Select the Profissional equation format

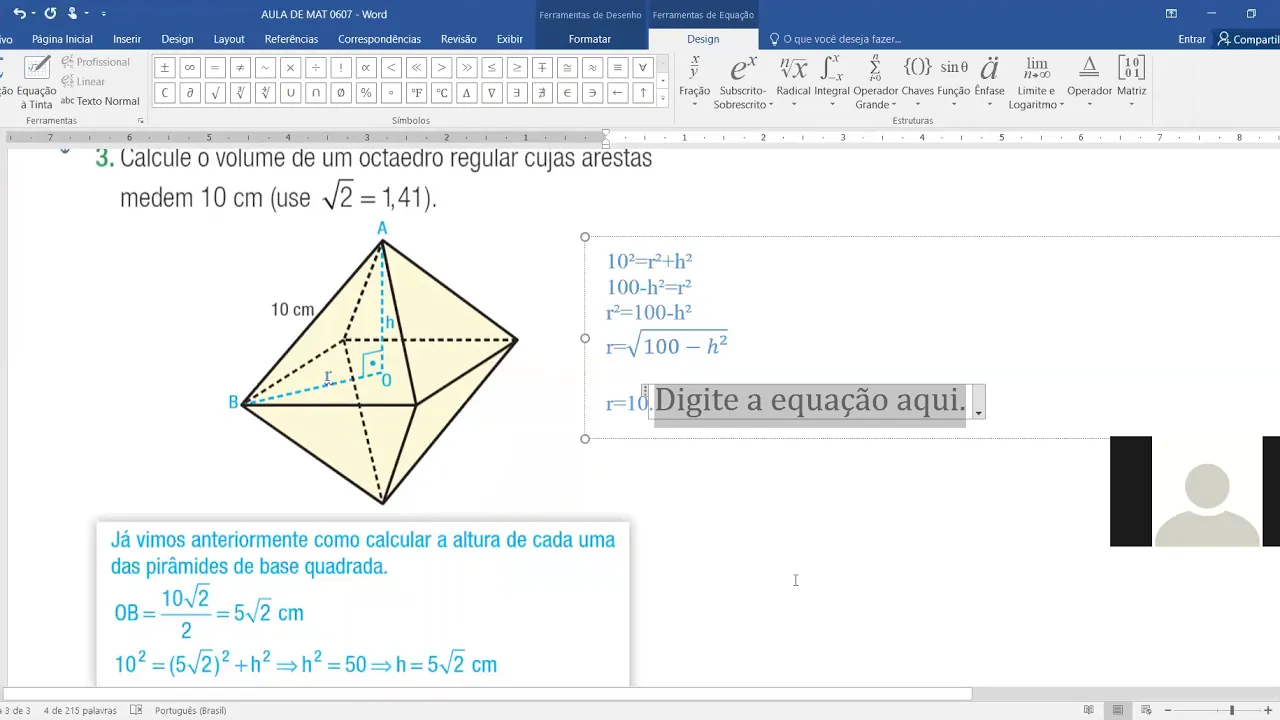[95, 62]
